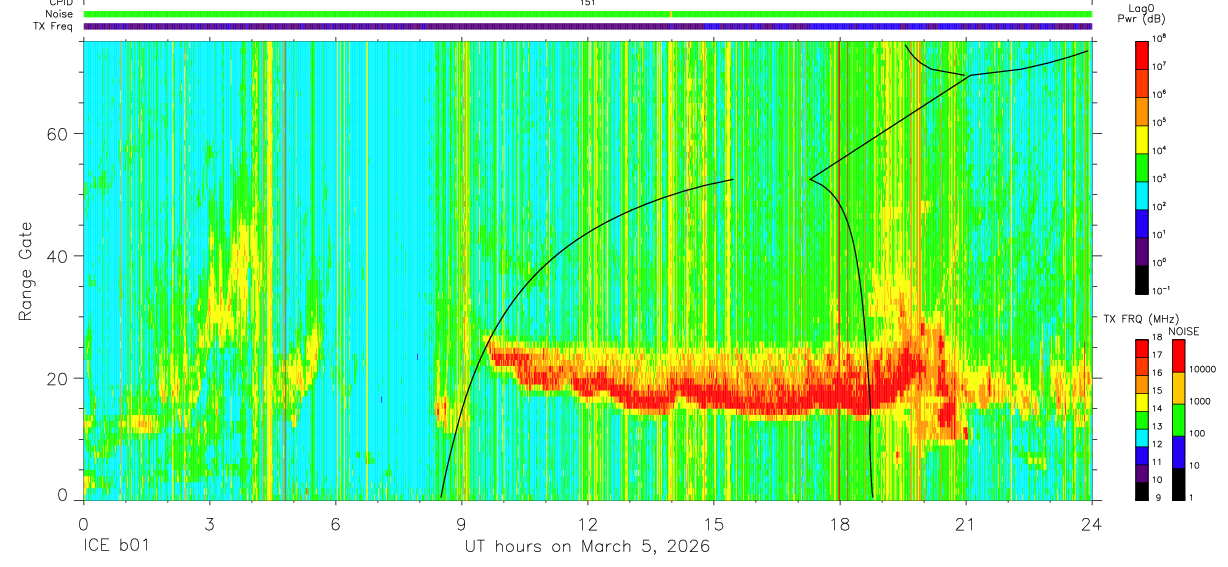Select the 'Lag0 Pwr (dB)' legend title
Viewport: 1228px width, 567px height.
tap(1142, 13)
